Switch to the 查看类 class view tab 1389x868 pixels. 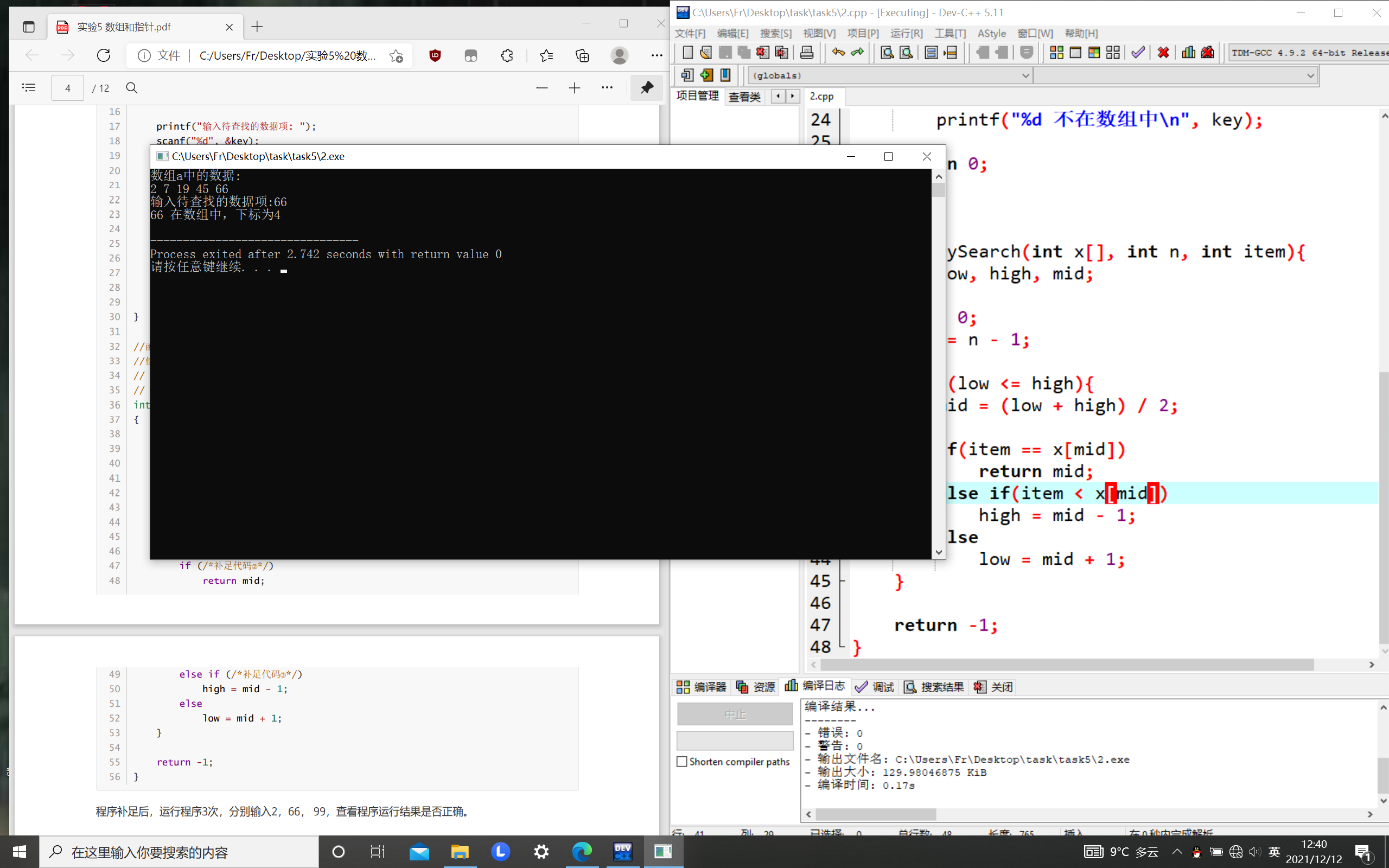tap(744, 97)
